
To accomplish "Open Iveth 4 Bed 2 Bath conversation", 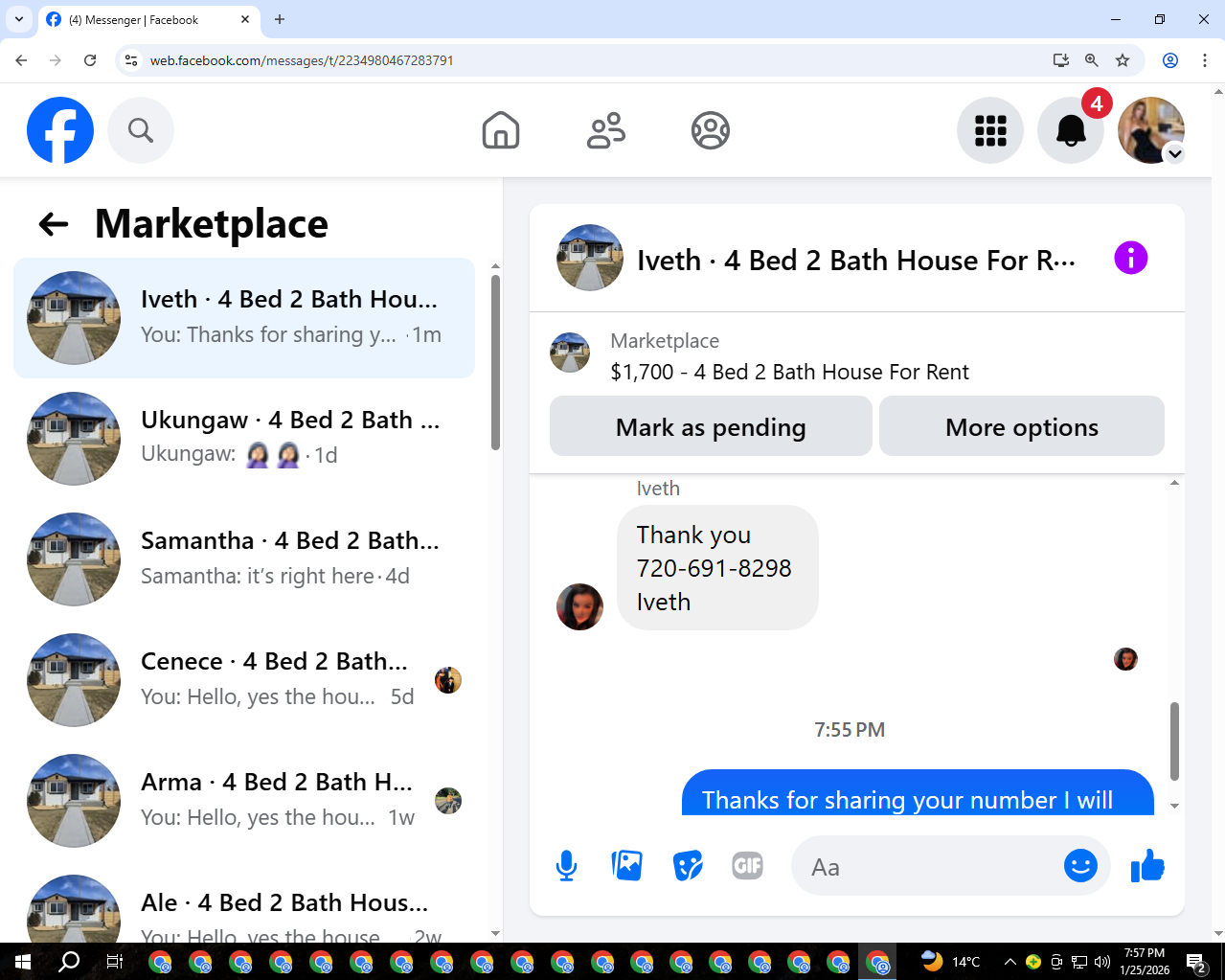I will coord(244,318).
